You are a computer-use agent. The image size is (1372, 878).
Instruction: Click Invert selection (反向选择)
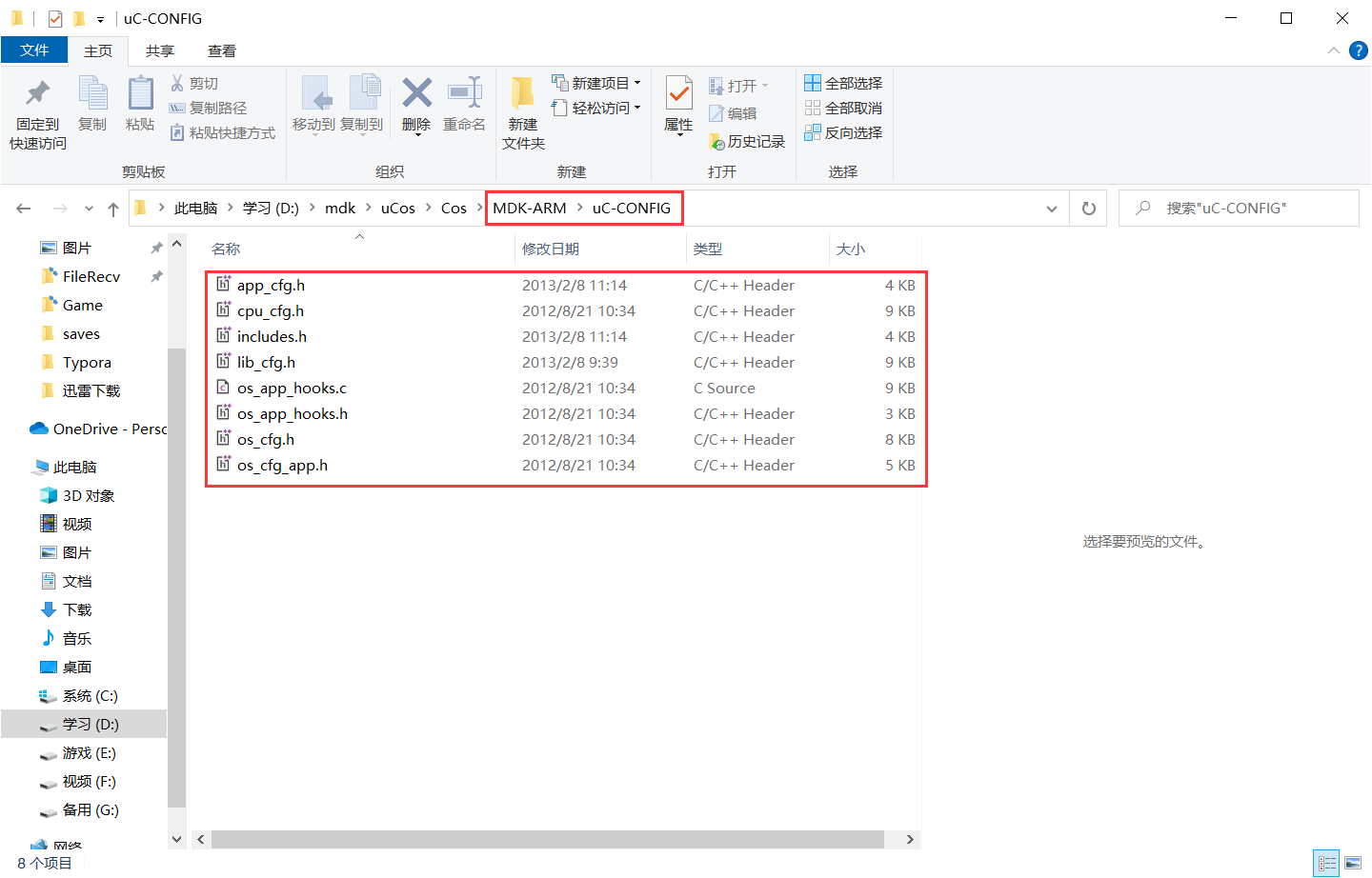843,132
